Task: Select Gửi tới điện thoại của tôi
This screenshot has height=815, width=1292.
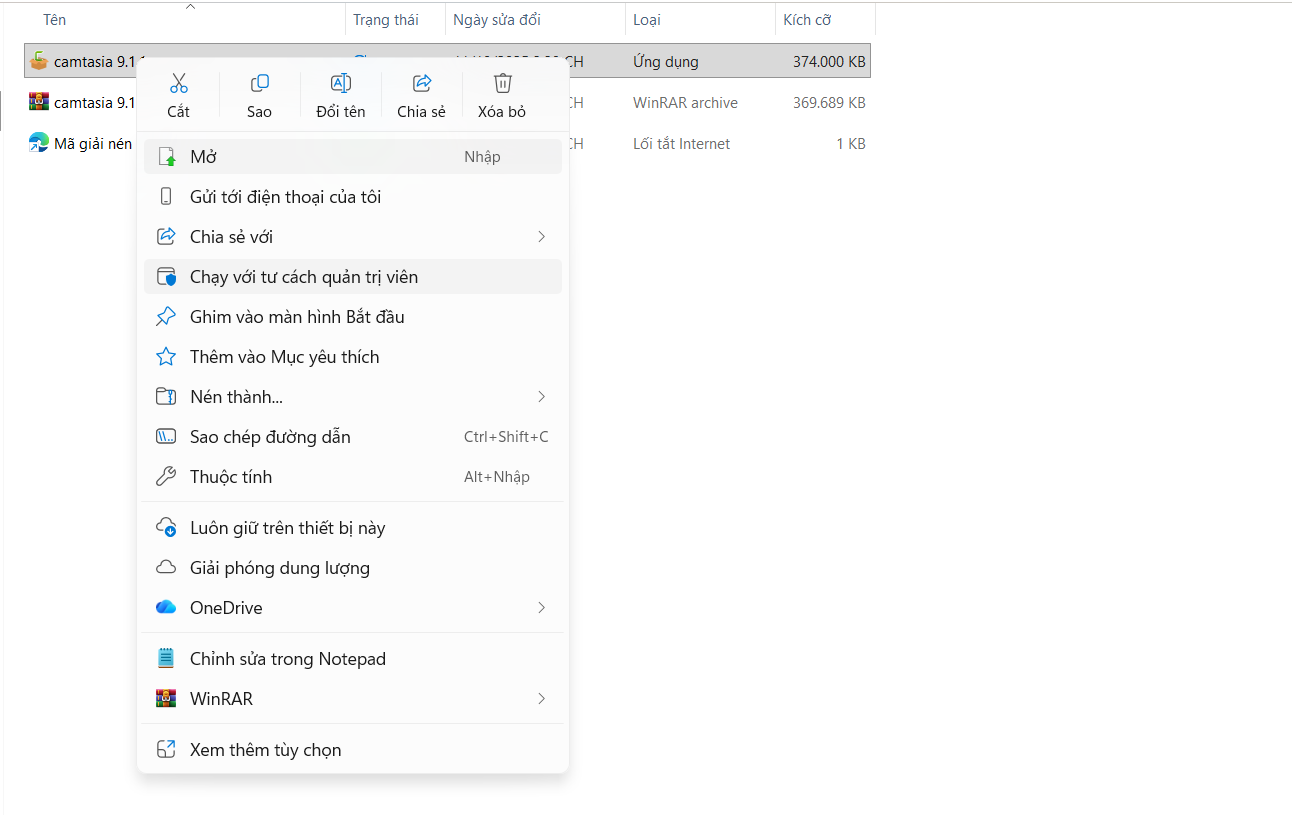Action: tap(285, 197)
